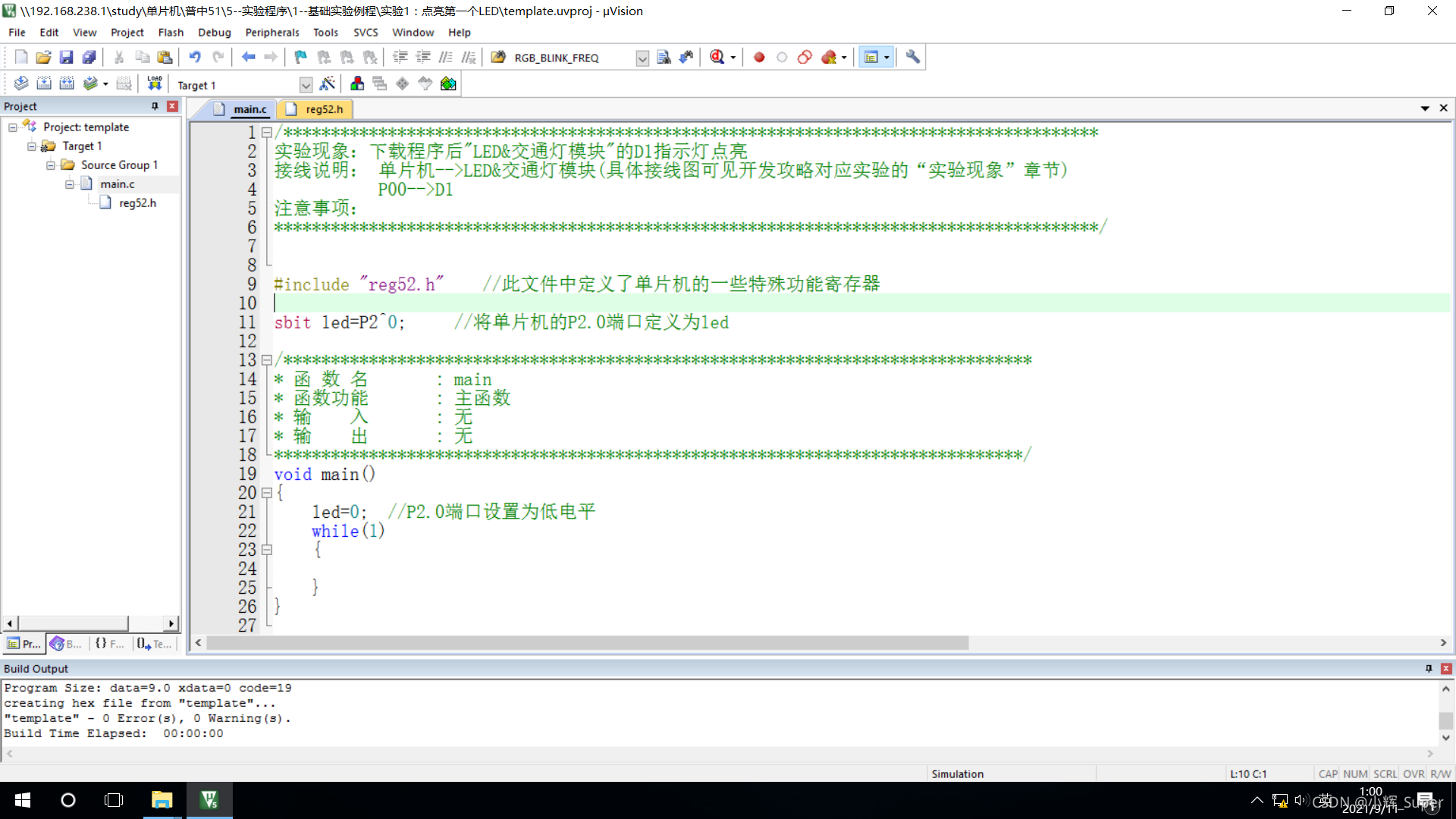Switch to reg52.h tab

click(x=324, y=109)
